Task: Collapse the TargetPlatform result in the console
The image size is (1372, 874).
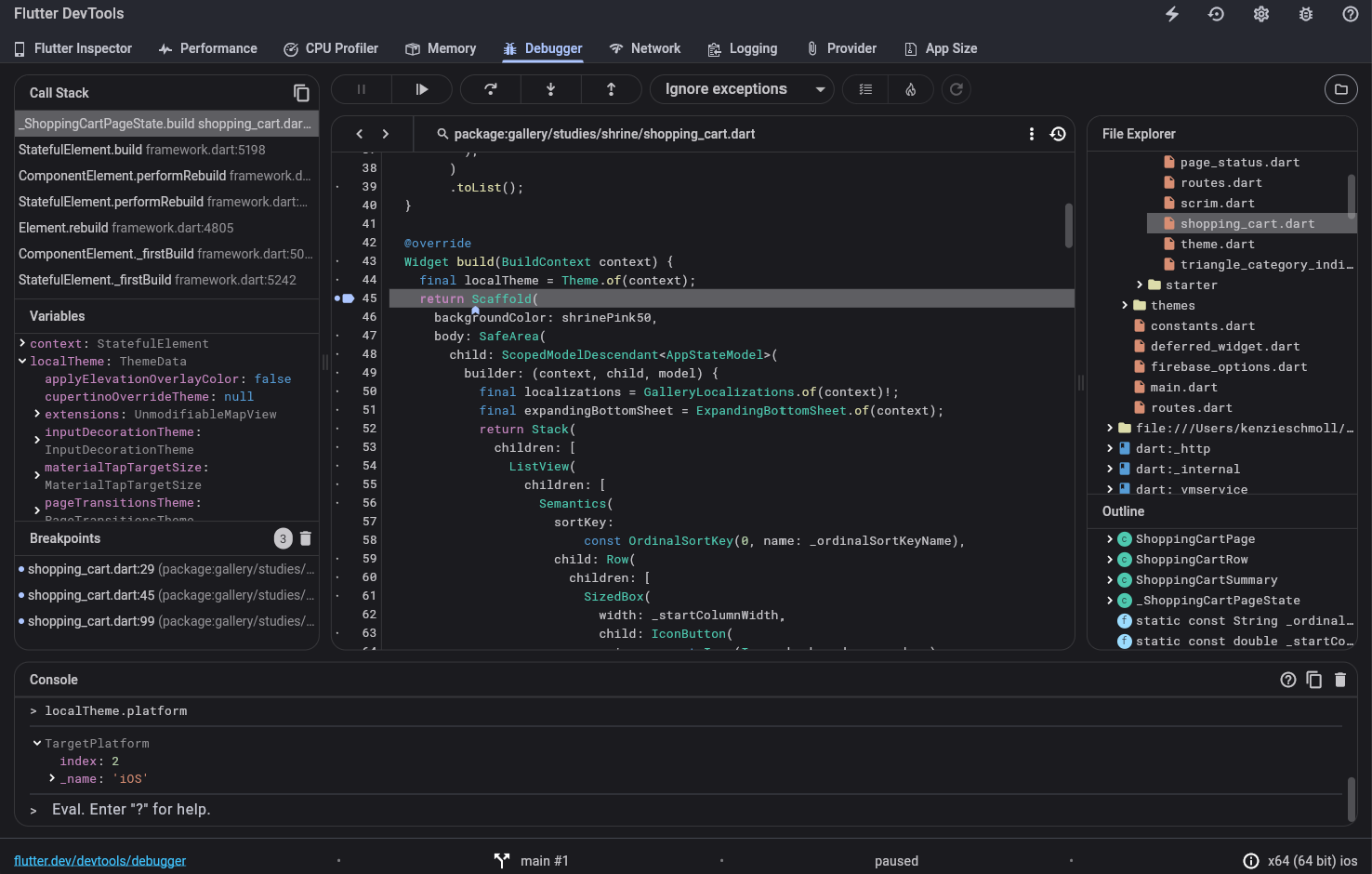Action: point(36,743)
